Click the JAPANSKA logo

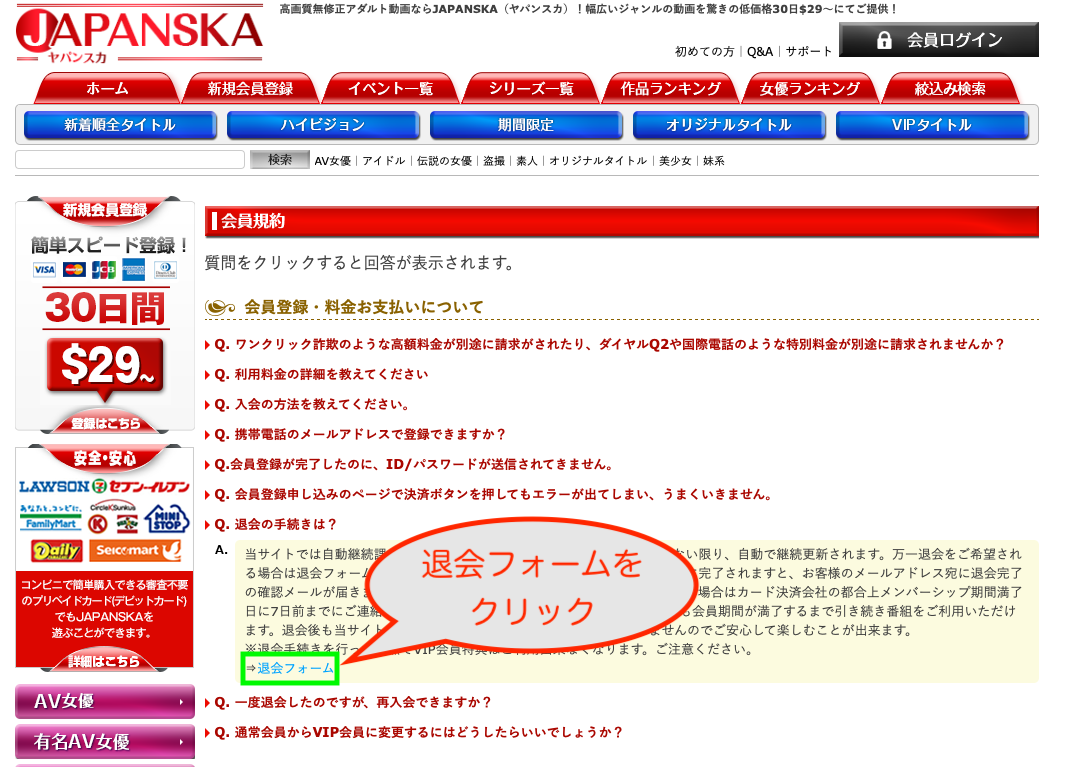pos(139,35)
